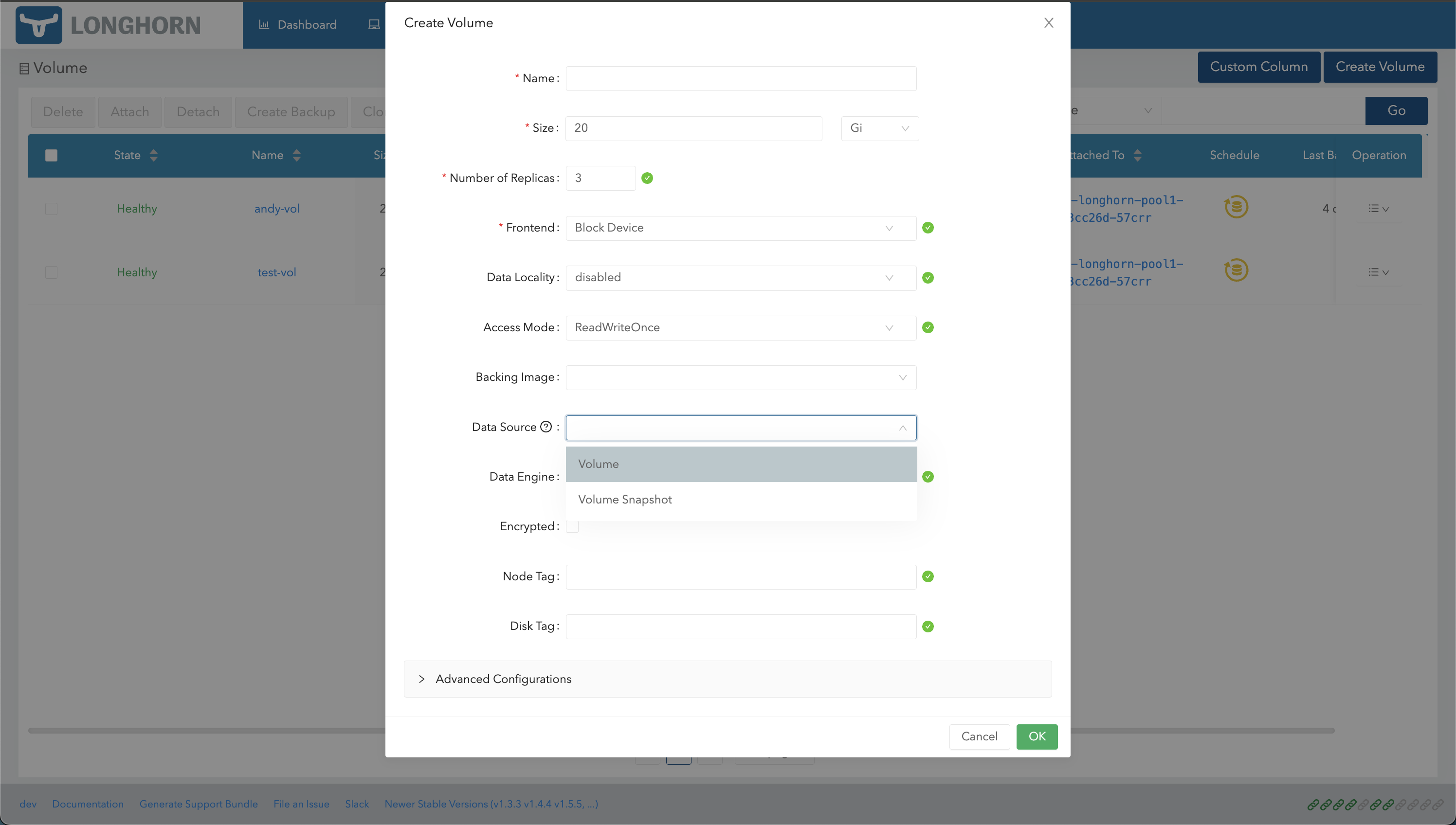Open andy-vol operation menu icon
The width and height of the screenshot is (1456, 825).
pos(1378,209)
